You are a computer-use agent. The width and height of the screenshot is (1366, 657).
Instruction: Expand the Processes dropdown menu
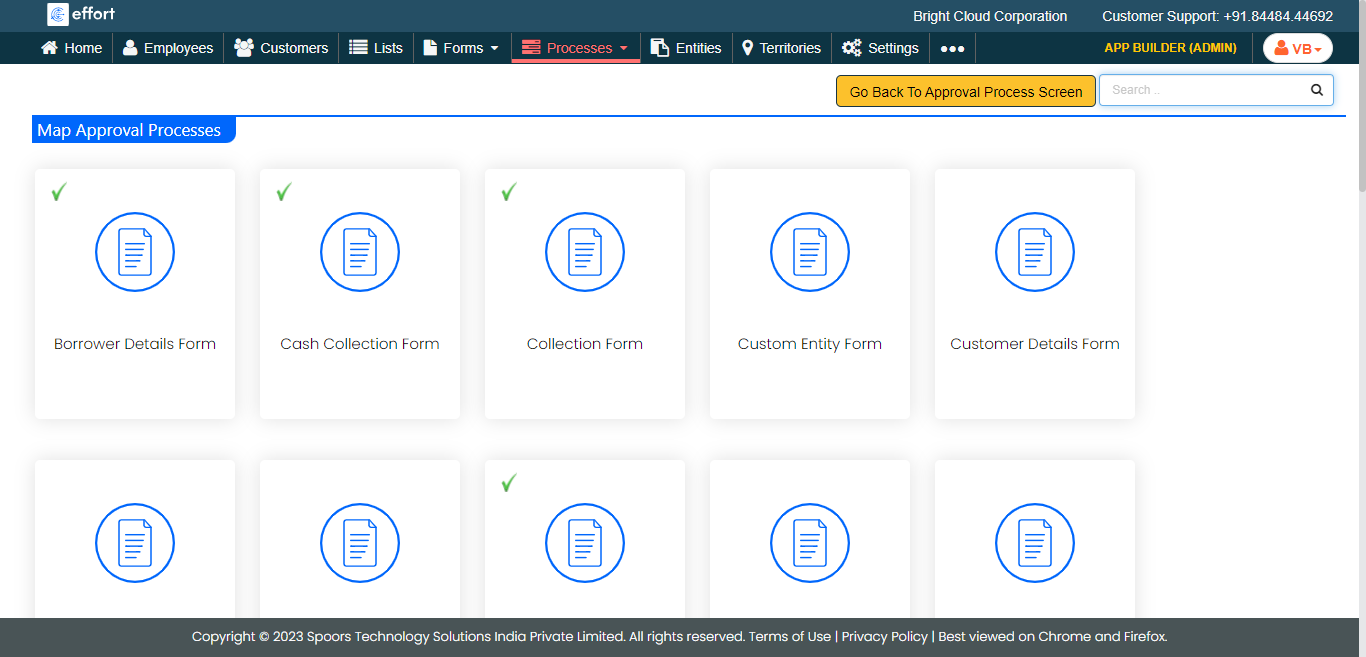coord(575,48)
